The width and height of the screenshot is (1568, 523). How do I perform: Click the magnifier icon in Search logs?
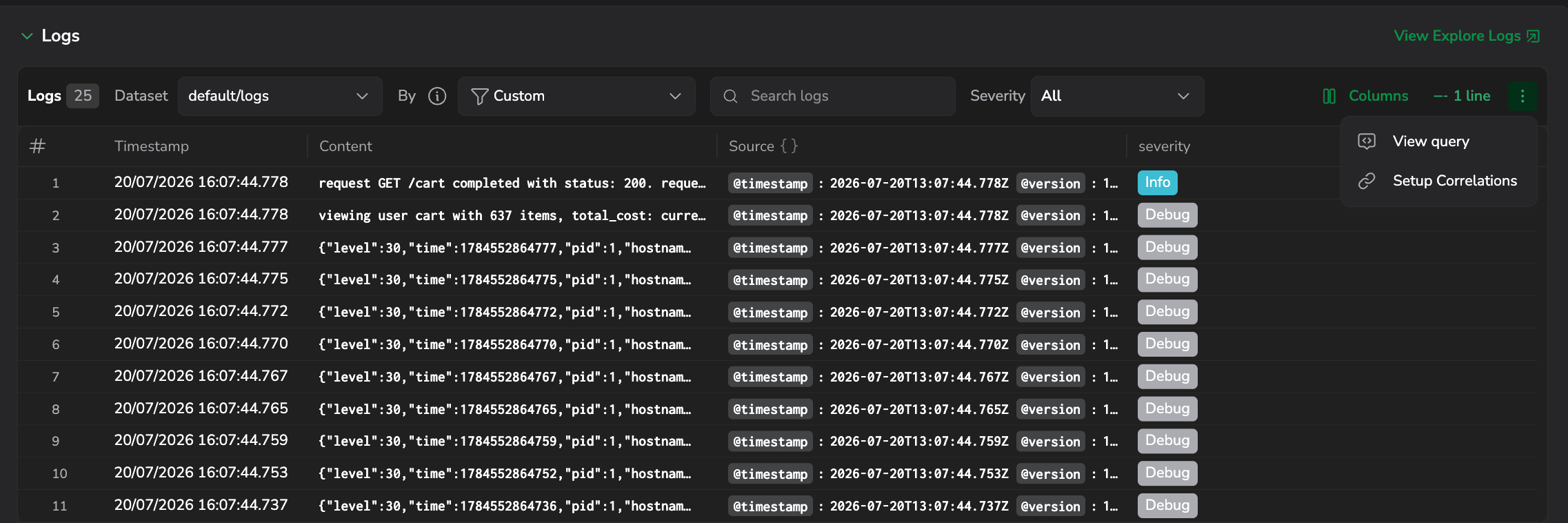click(731, 96)
